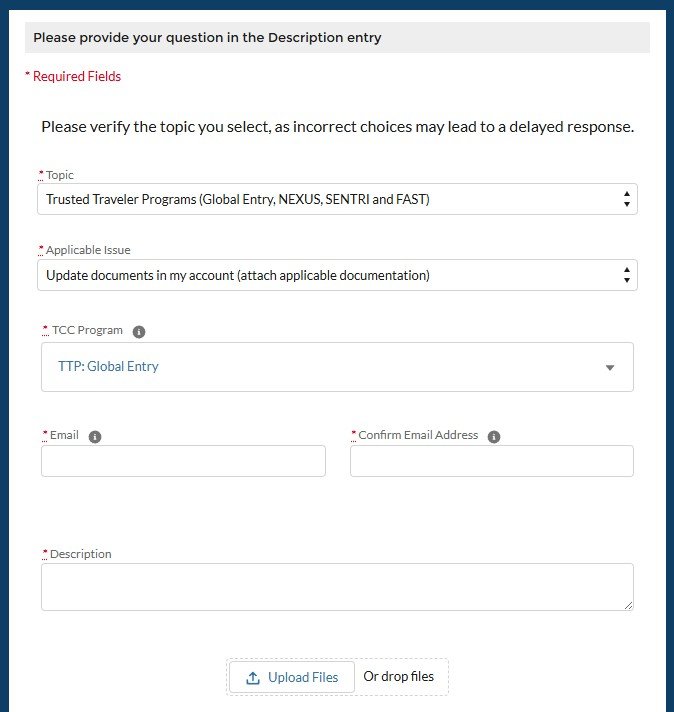Click the Description field label
Image resolution: width=674 pixels, height=712 pixels.
tap(80, 554)
